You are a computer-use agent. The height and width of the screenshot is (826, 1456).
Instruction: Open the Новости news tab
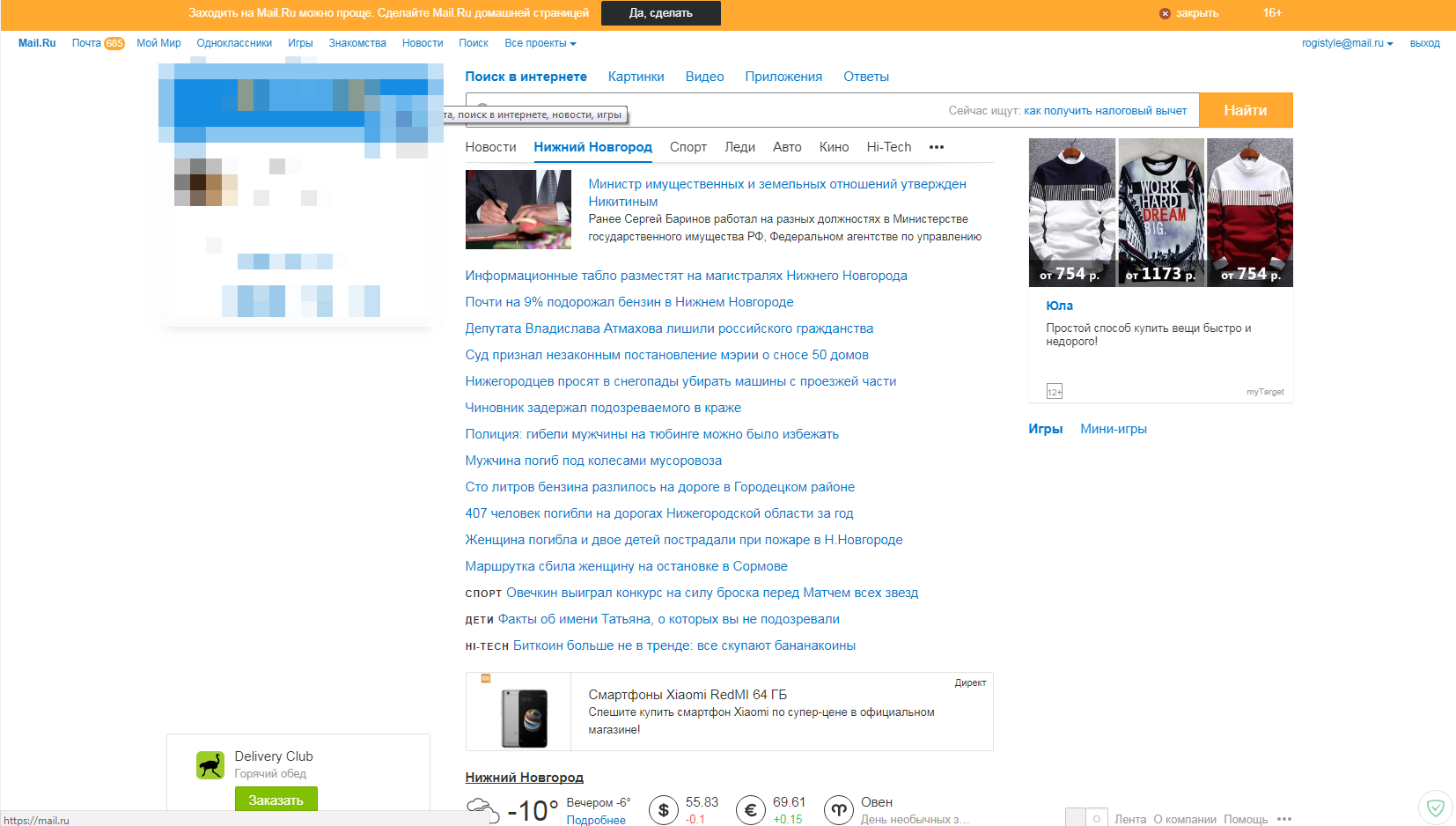[x=490, y=147]
